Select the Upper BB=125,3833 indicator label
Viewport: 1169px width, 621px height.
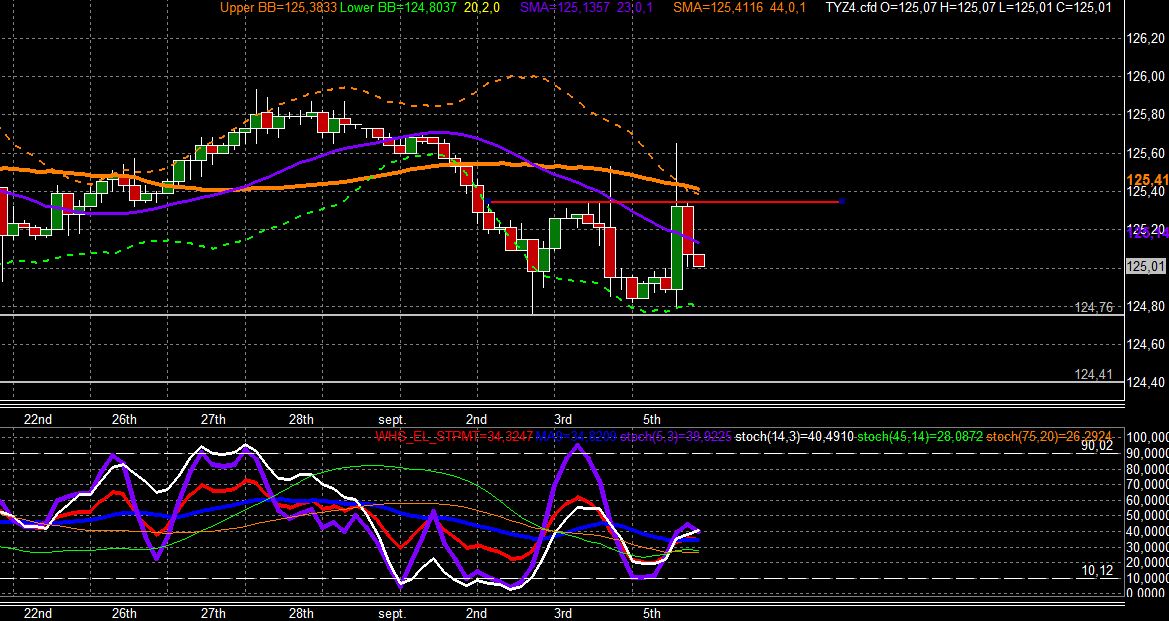pos(279,7)
